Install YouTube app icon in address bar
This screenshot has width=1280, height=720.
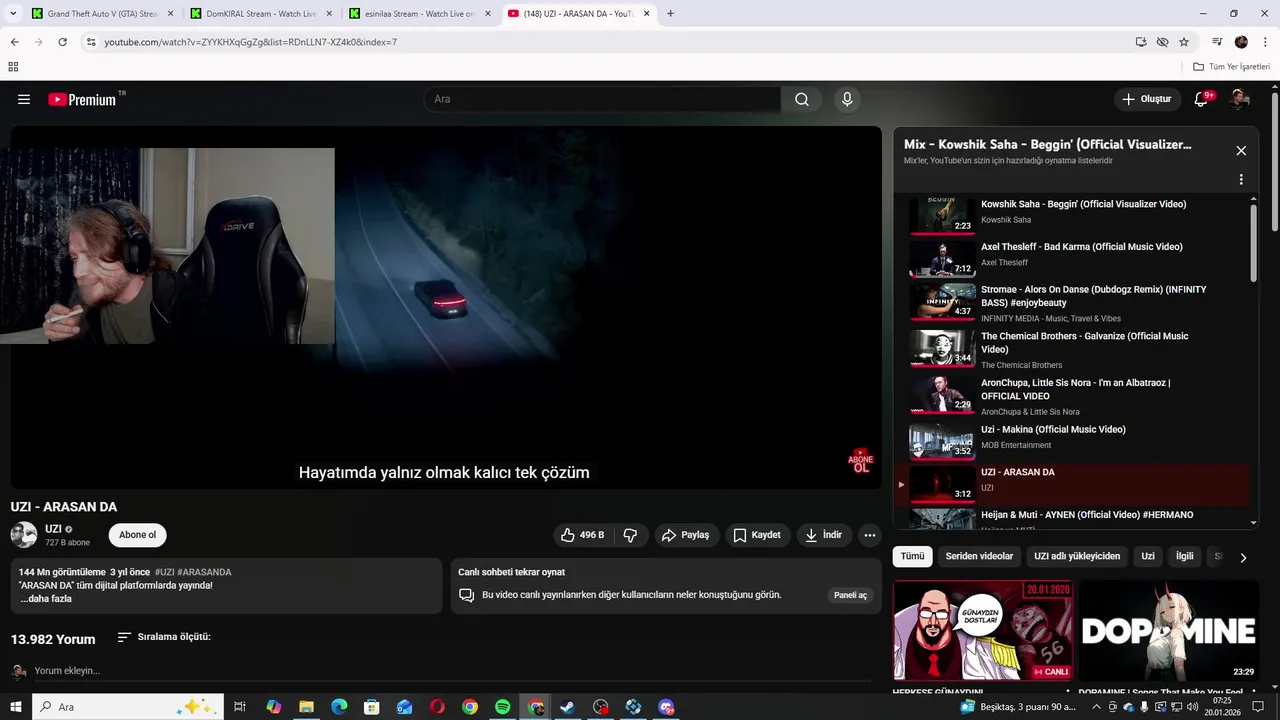coord(1141,42)
